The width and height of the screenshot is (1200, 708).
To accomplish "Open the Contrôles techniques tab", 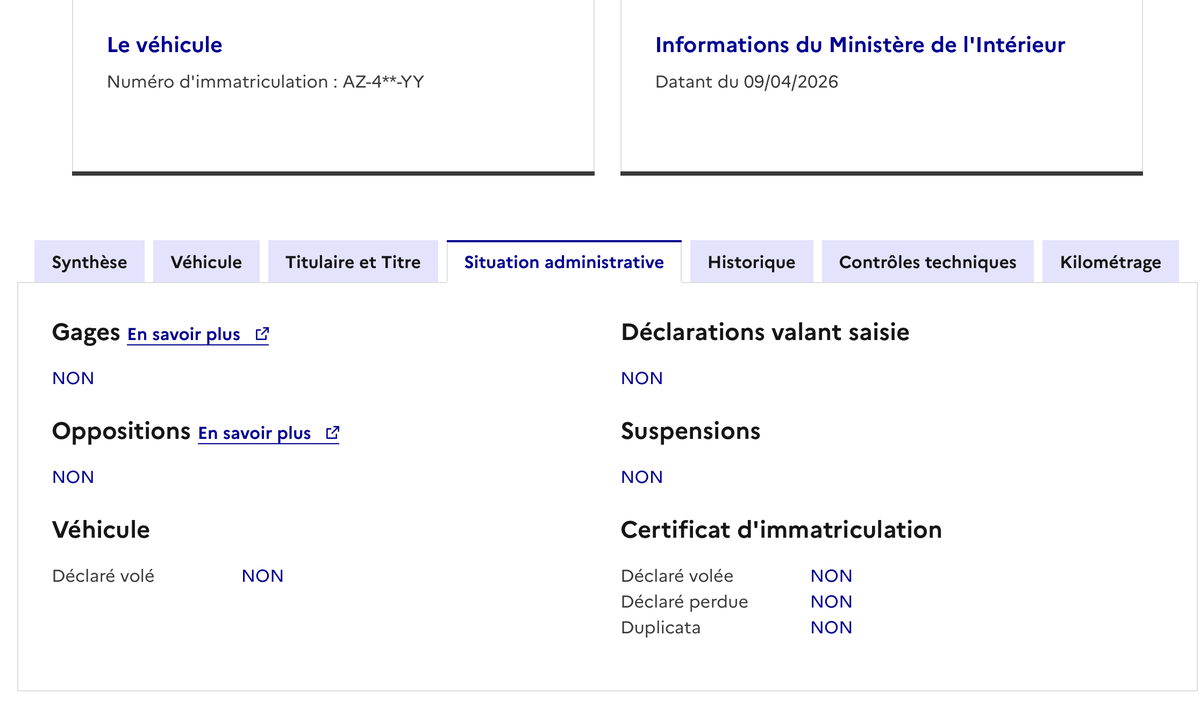I will point(927,262).
